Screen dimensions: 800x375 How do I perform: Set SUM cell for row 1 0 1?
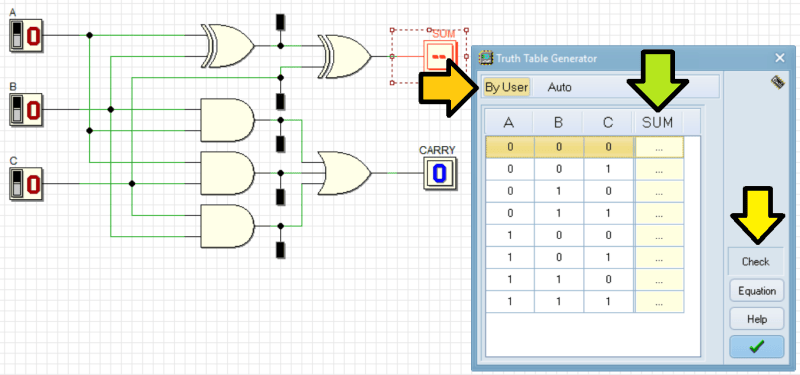pyautogui.click(x=659, y=258)
